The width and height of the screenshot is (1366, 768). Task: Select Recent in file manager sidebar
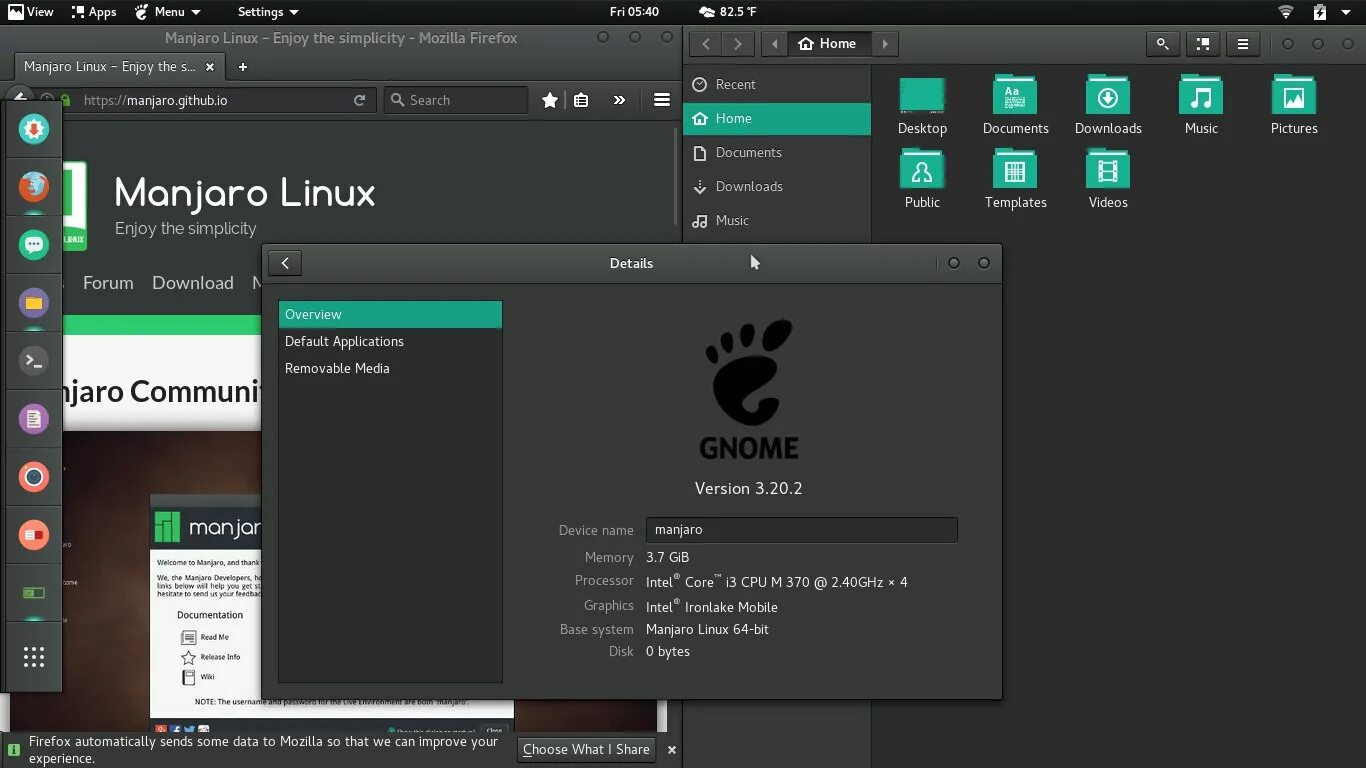click(x=777, y=85)
